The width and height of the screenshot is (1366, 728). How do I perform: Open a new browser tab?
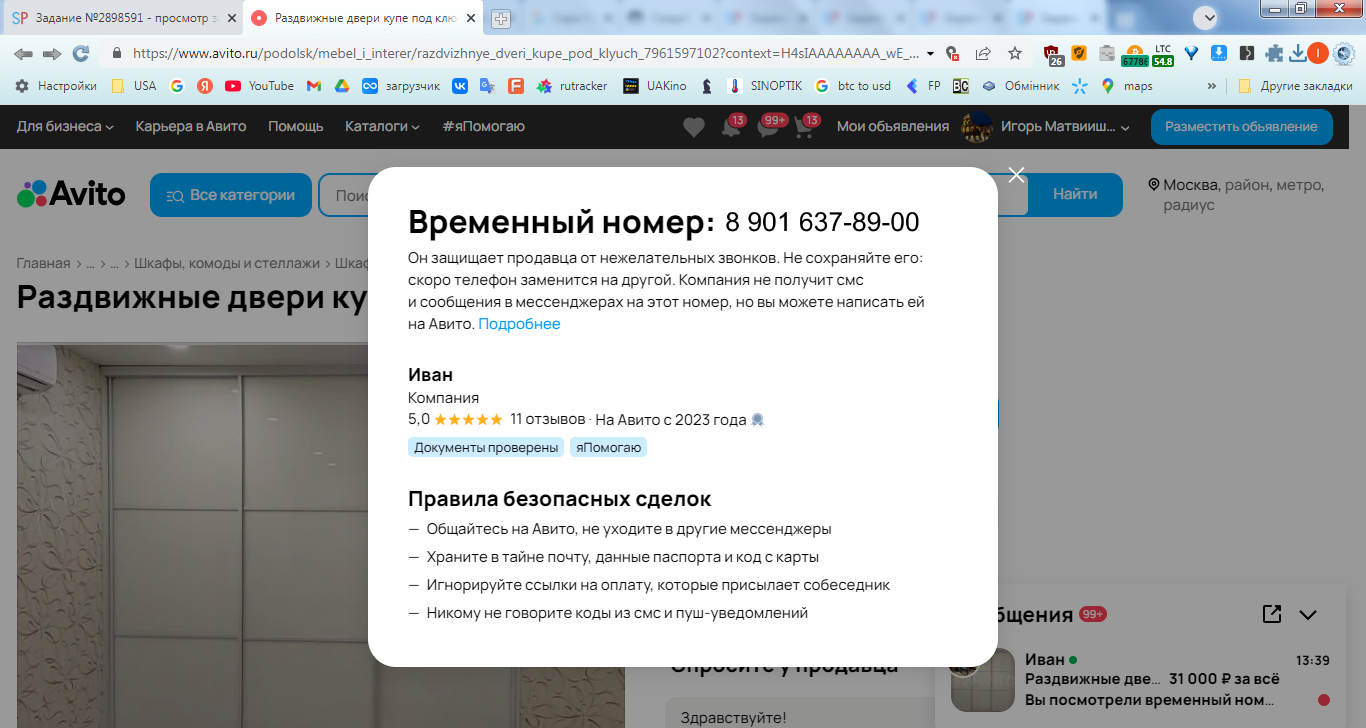pyautogui.click(x=501, y=18)
